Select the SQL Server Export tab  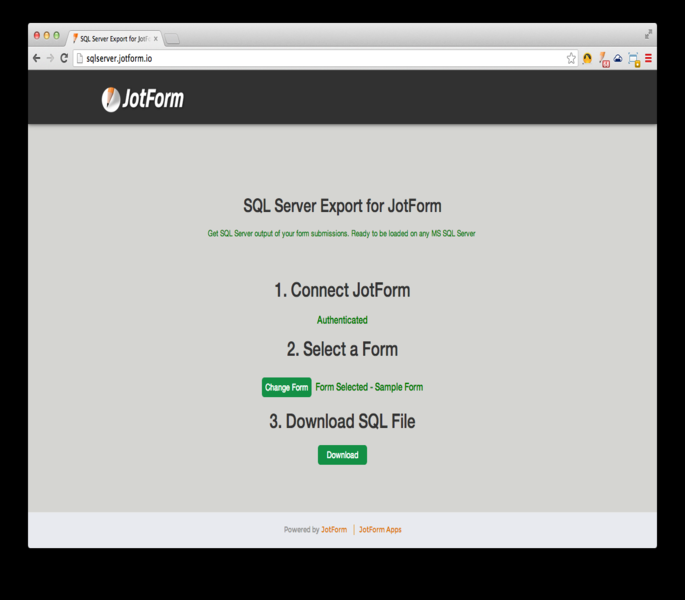tap(112, 38)
